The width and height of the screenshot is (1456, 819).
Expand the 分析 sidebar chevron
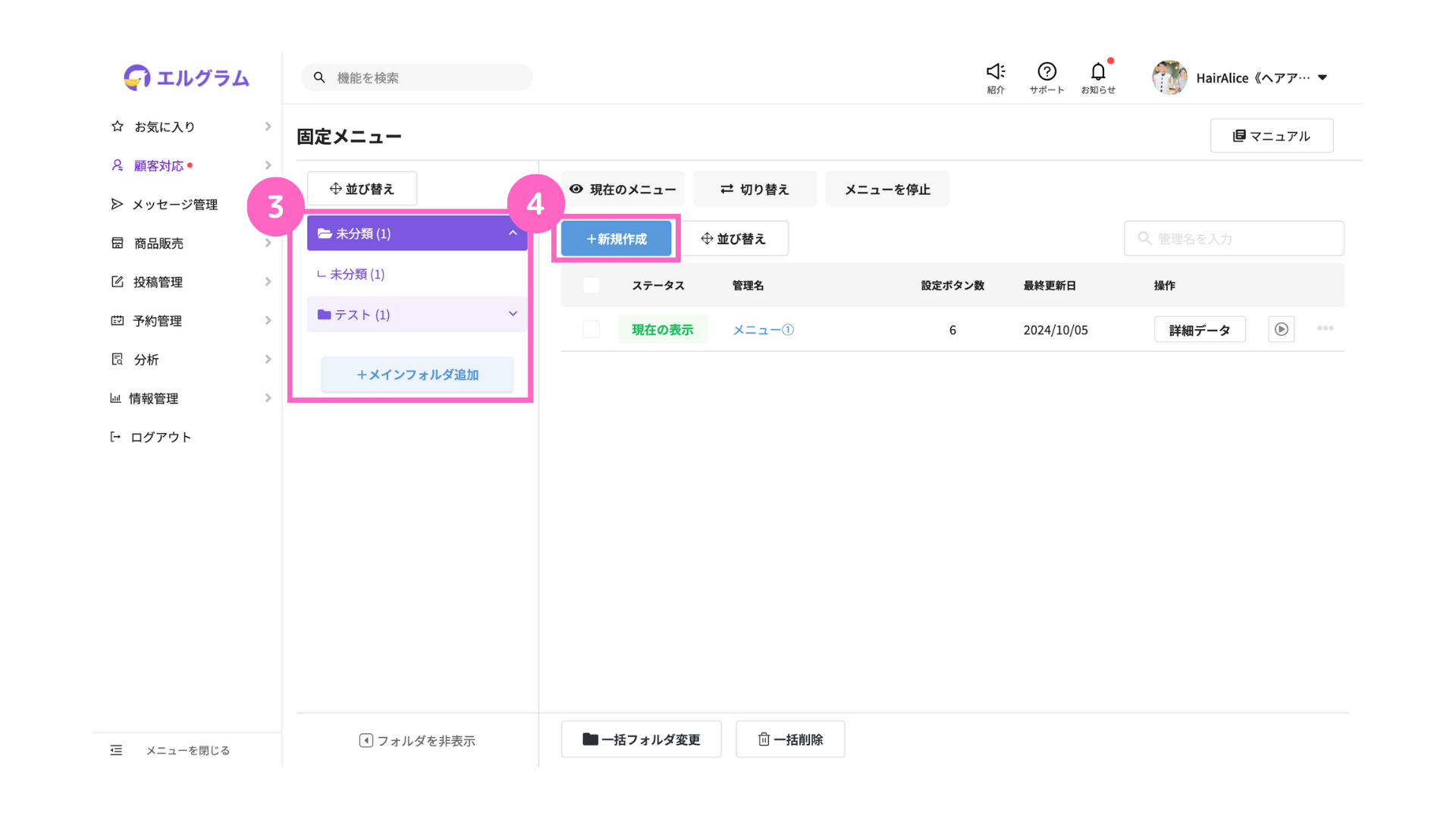coord(268,359)
